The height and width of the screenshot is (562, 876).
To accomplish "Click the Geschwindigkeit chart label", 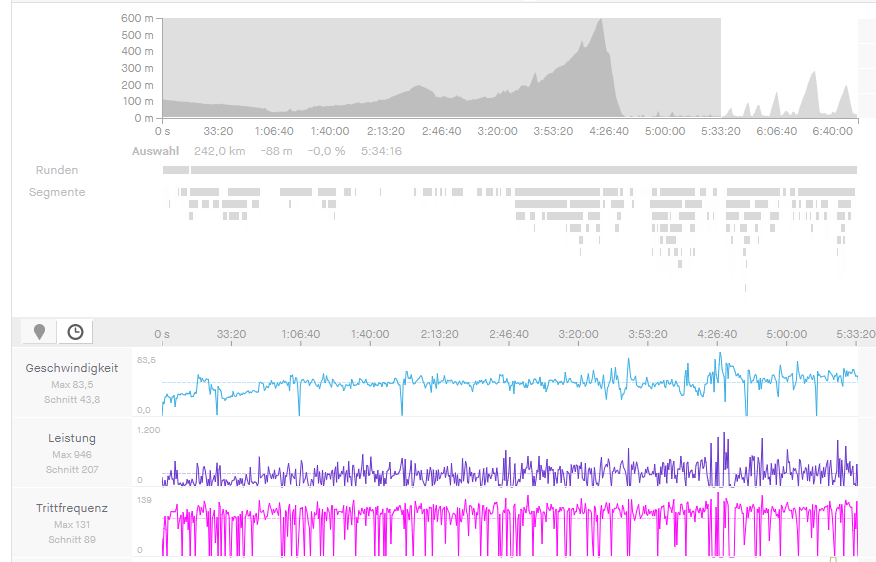I will pos(72,368).
